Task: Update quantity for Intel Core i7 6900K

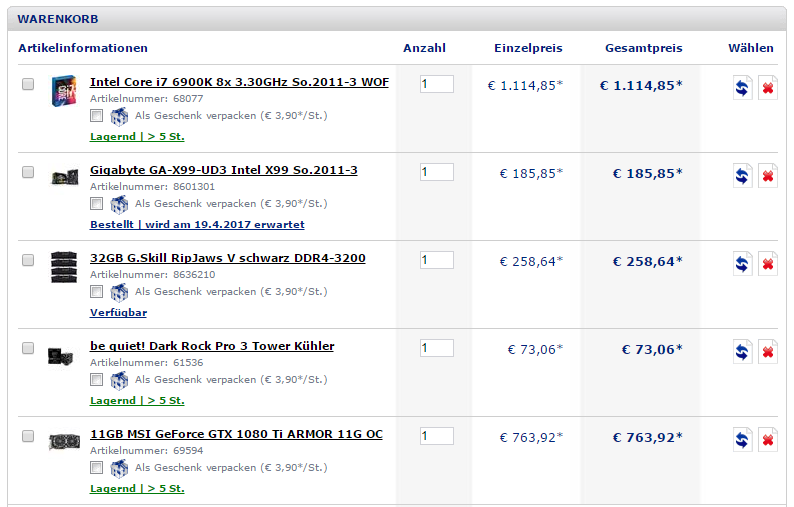Action: pyautogui.click(x=742, y=88)
